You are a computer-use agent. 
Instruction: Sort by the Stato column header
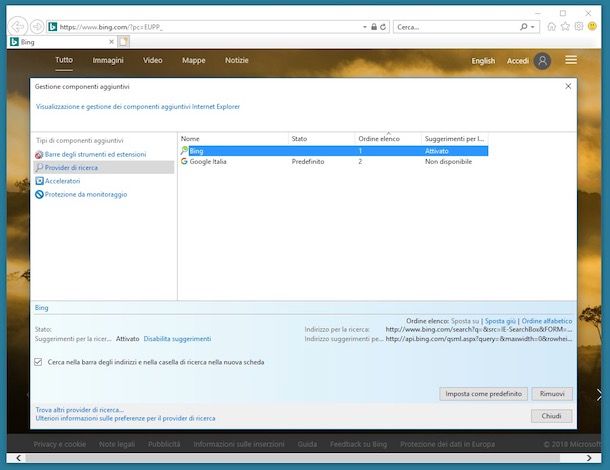(x=322, y=139)
